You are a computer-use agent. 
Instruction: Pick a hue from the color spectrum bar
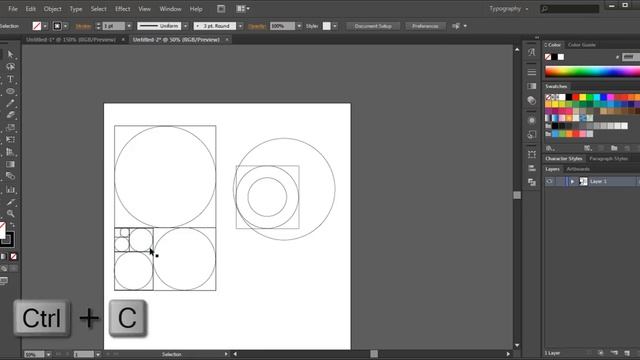(x=592, y=71)
